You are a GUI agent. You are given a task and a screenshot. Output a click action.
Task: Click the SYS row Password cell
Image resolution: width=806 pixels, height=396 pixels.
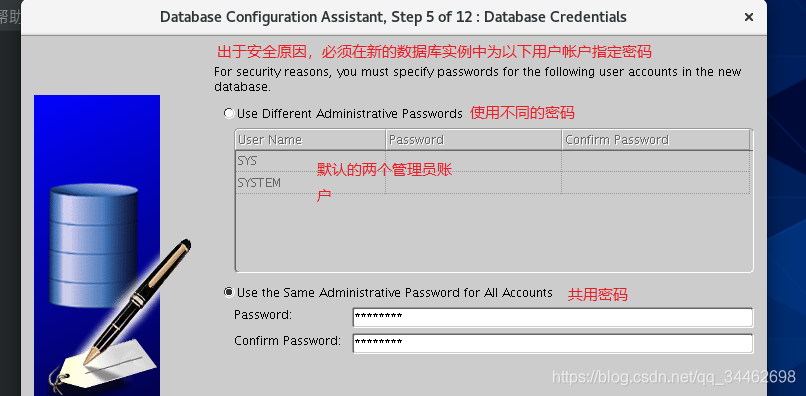click(x=473, y=161)
